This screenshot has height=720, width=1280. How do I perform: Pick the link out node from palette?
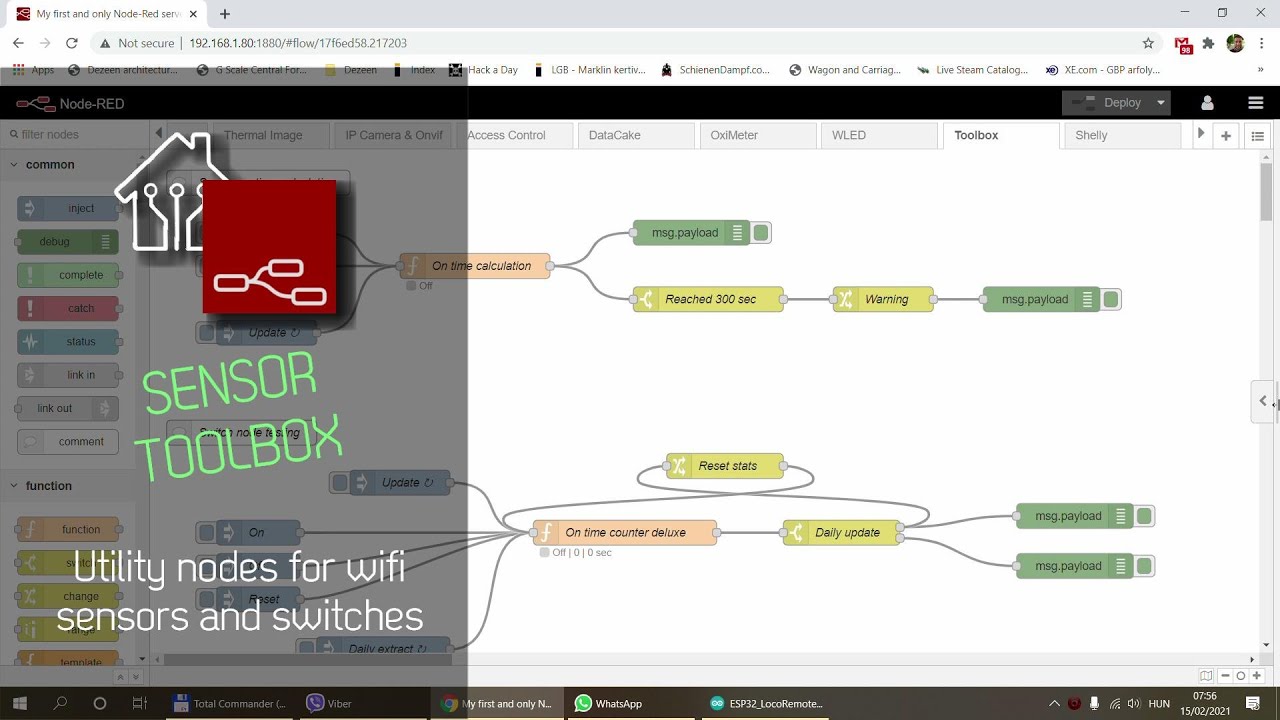[x=68, y=408]
